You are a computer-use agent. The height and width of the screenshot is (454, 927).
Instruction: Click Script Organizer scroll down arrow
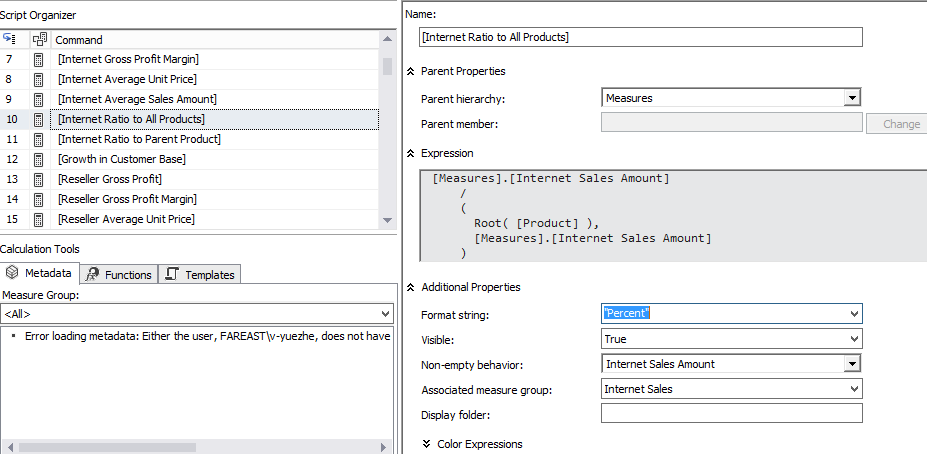[387, 220]
